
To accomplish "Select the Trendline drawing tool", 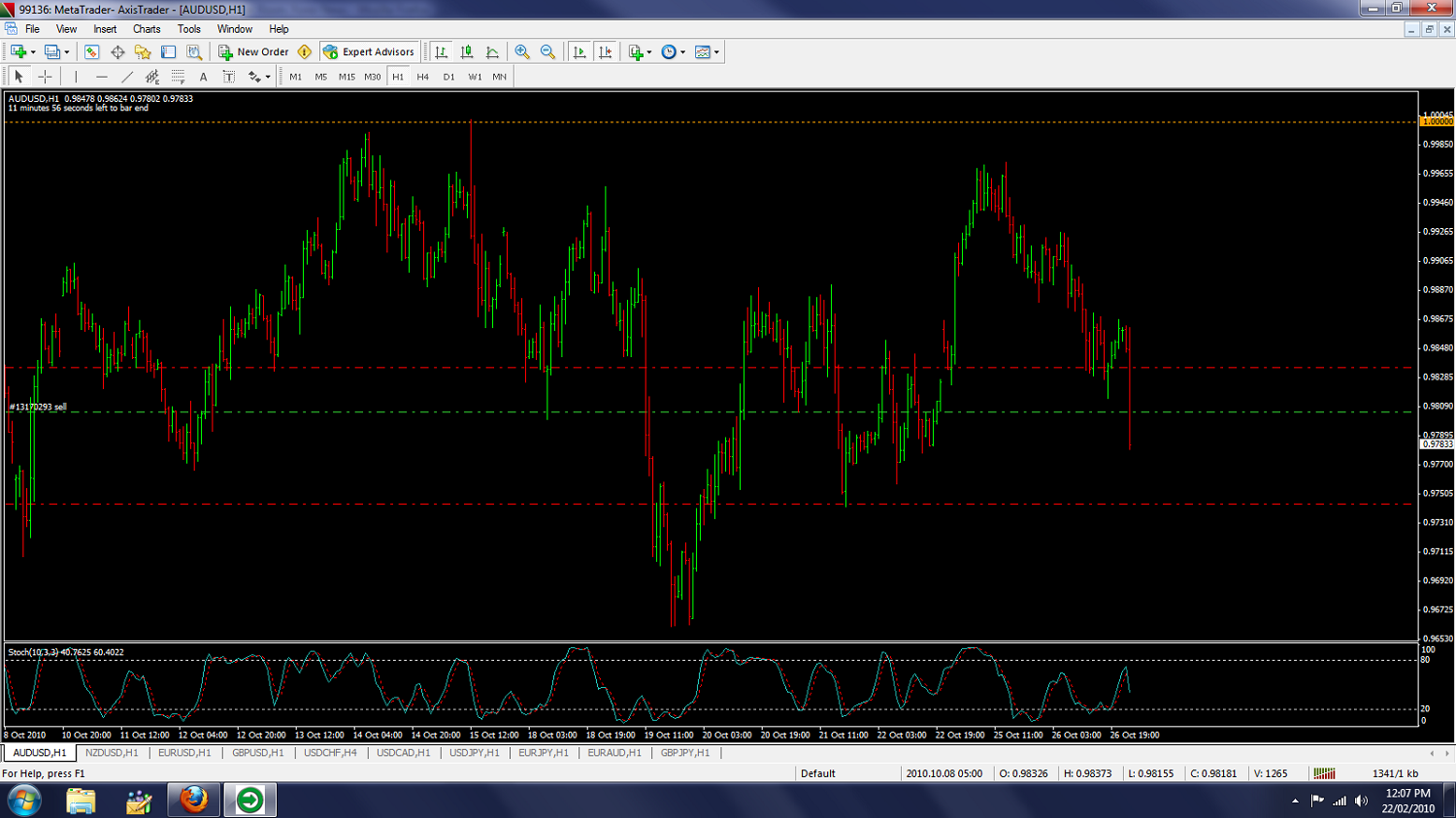I will (x=127, y=77).
